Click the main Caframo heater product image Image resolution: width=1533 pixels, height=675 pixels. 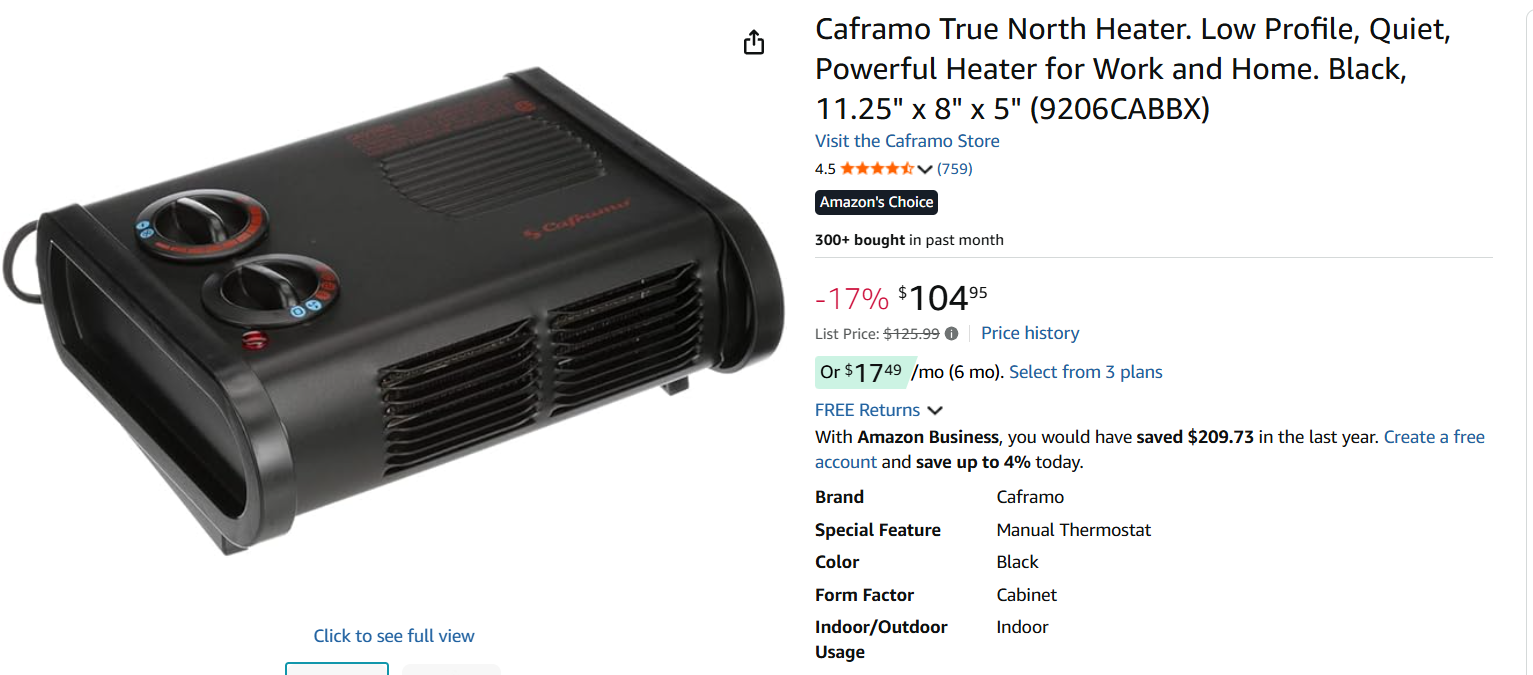tap(394, 310)
